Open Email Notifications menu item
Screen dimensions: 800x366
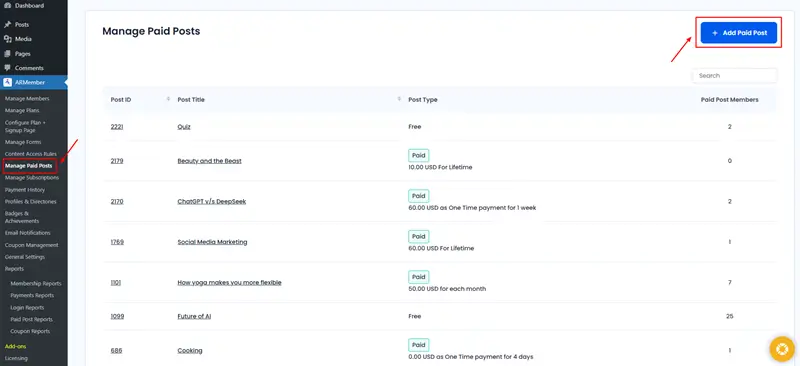tap(28, 233)
